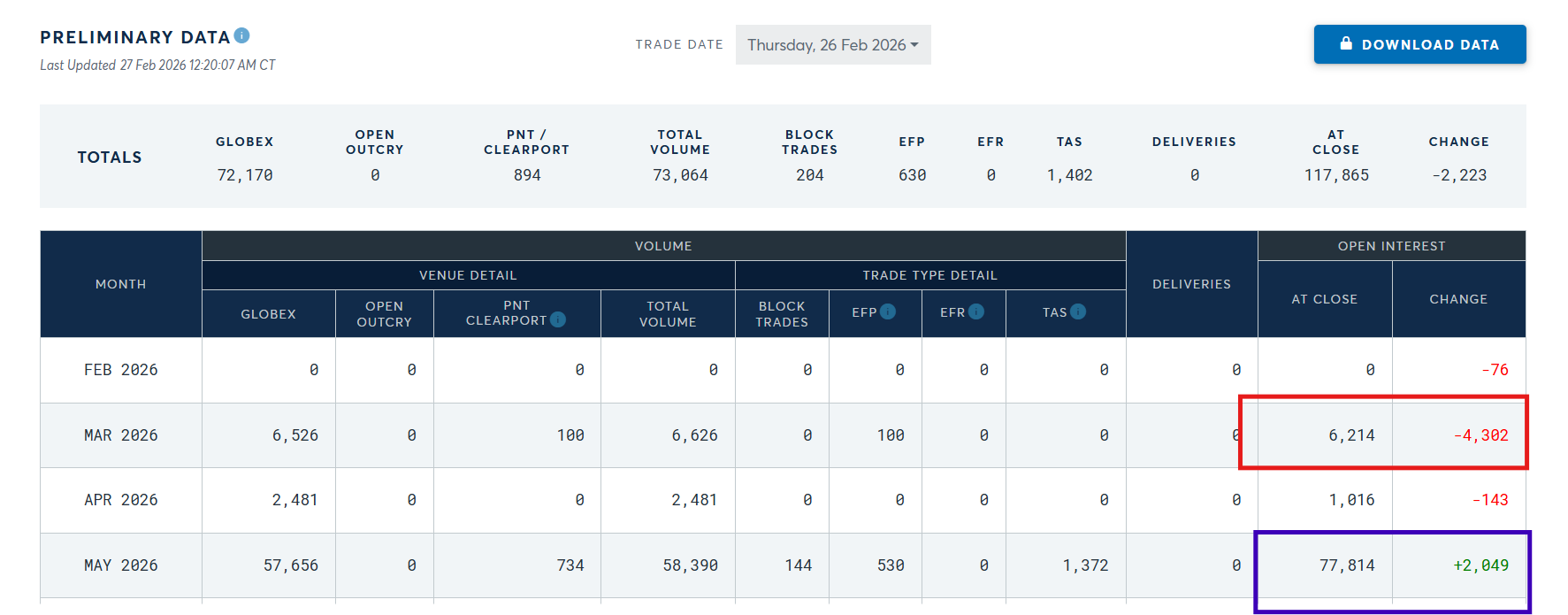Click the Deliveries header in the dark table
The height and width of the screenshot is (615, 1568).
pyautogui.click(x=1191, y=284)
